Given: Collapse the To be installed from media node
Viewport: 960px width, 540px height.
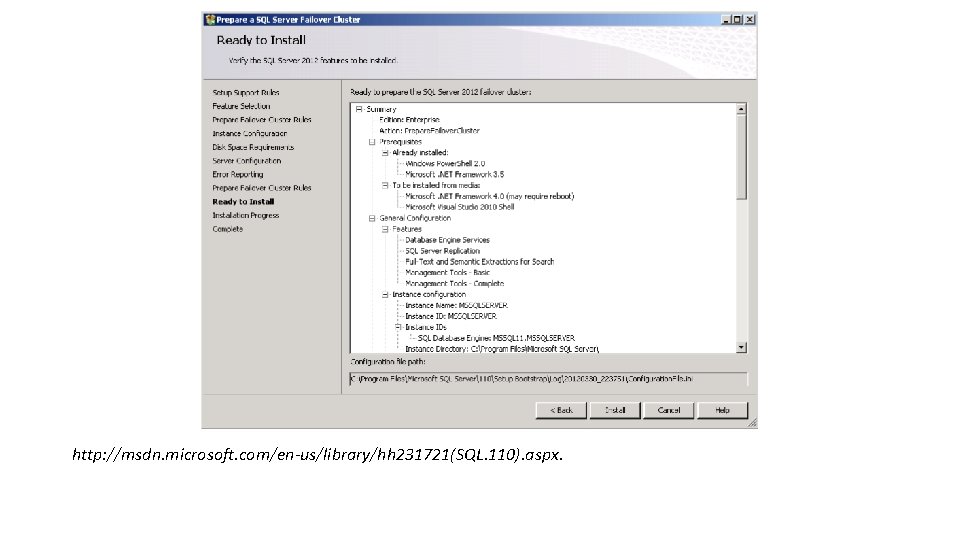Looking at the screenshot, I should [x=385, y=185].
